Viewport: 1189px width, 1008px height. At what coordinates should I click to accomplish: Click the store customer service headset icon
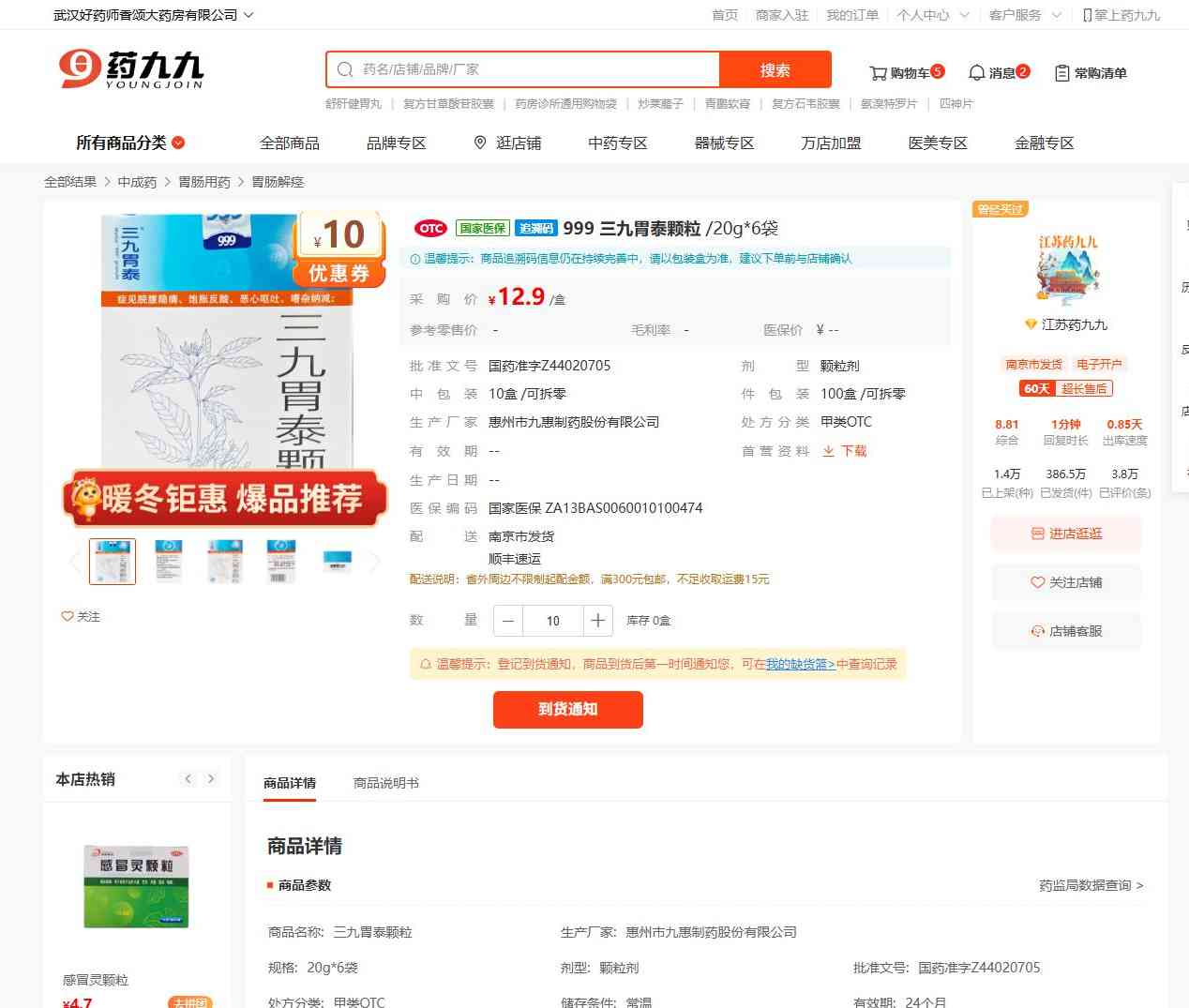(1037, 631)
